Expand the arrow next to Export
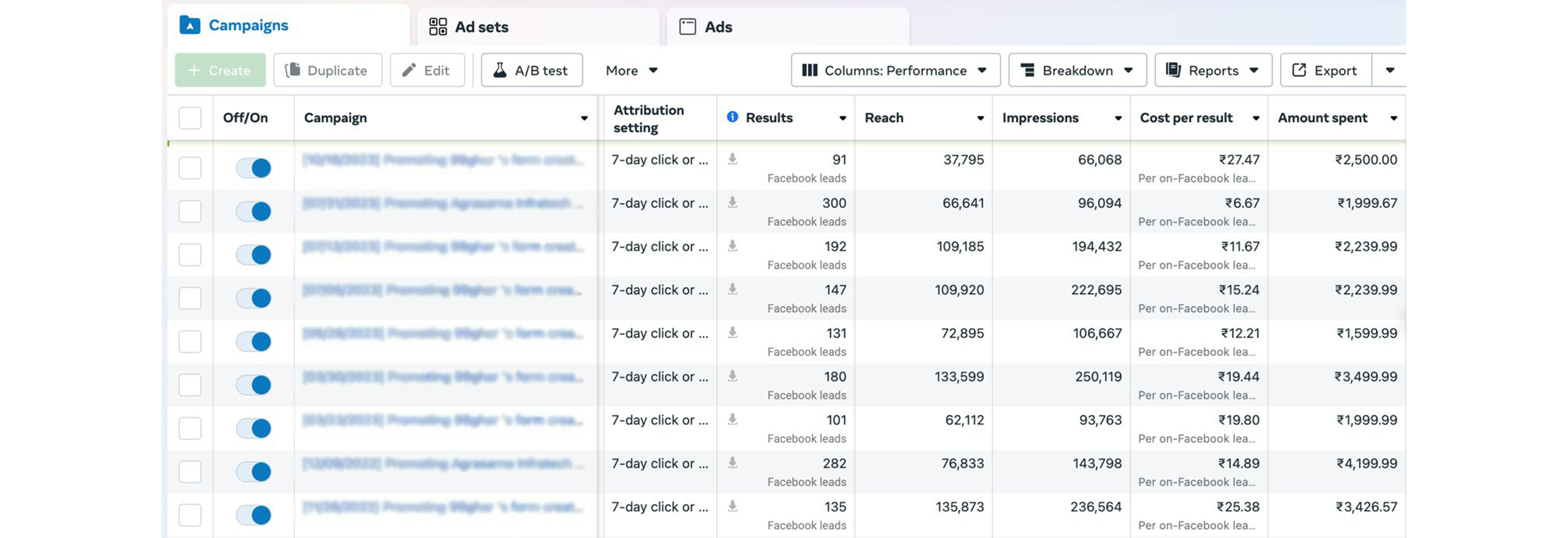The width and height of the screenshot is (1568, 538). [1390, 69]
